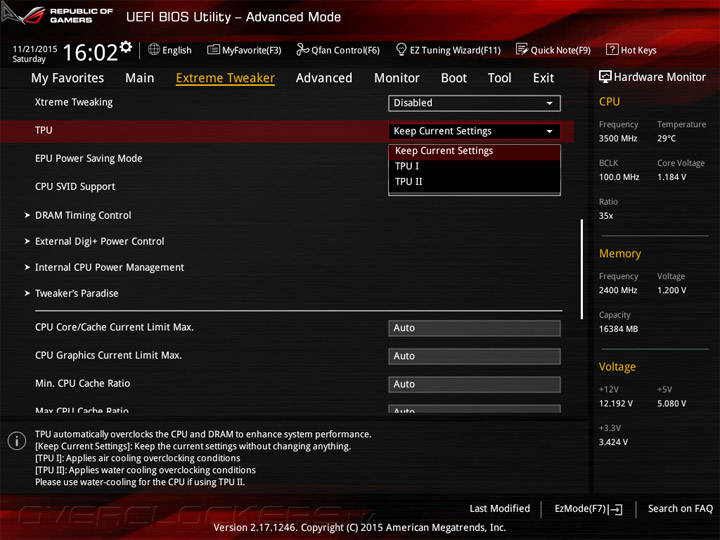Click the 11/21/2015 Saturday date
Image resolution: width=720 pixels, height=540 pixels.
click(35, 54)
